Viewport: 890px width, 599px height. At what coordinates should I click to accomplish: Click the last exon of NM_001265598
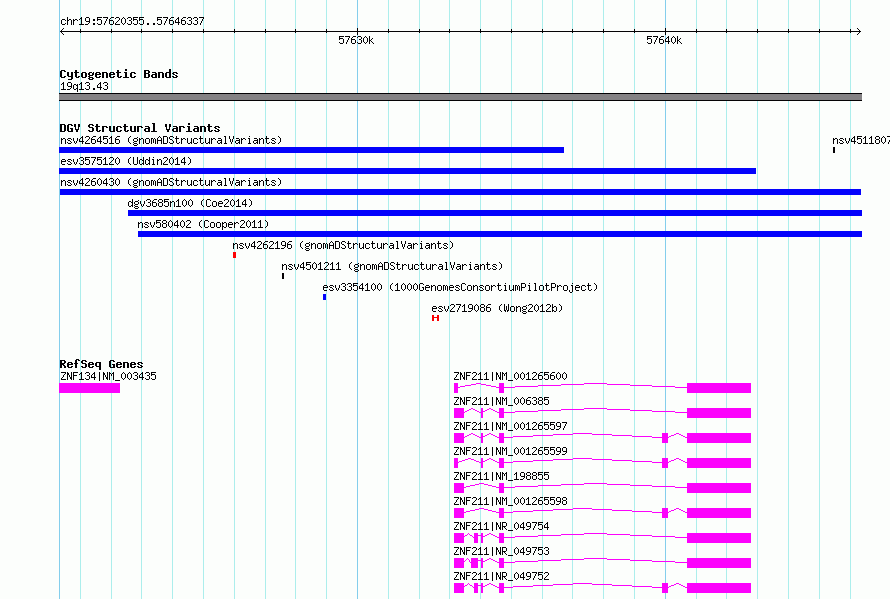[719, 513]
